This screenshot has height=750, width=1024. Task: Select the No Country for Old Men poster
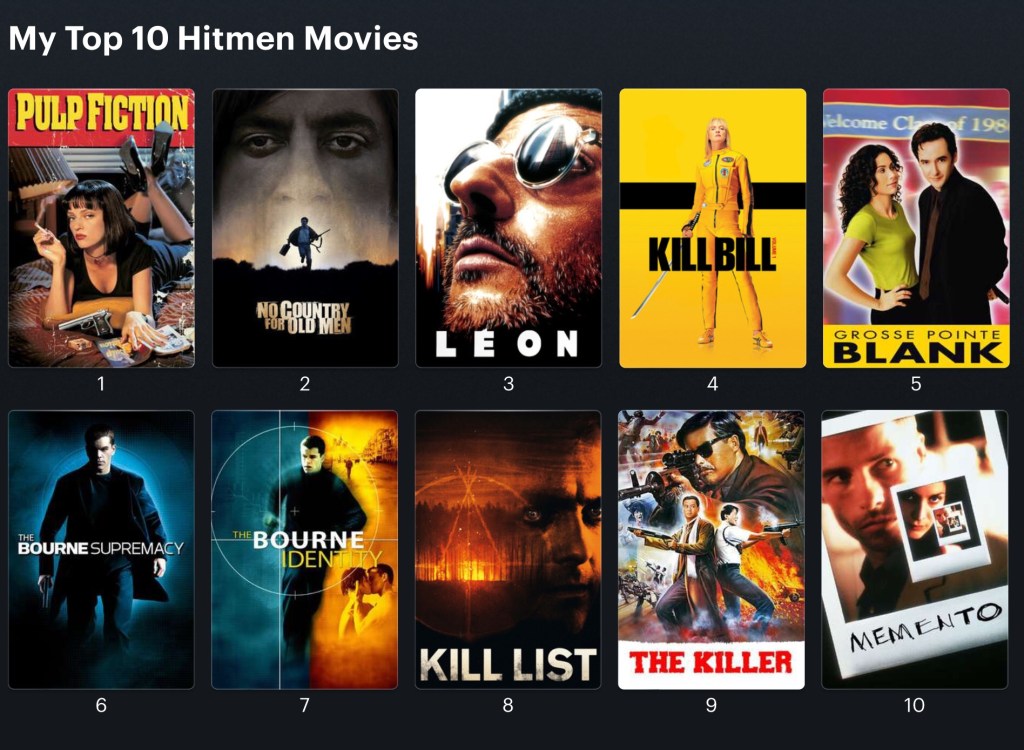(305, 228)
